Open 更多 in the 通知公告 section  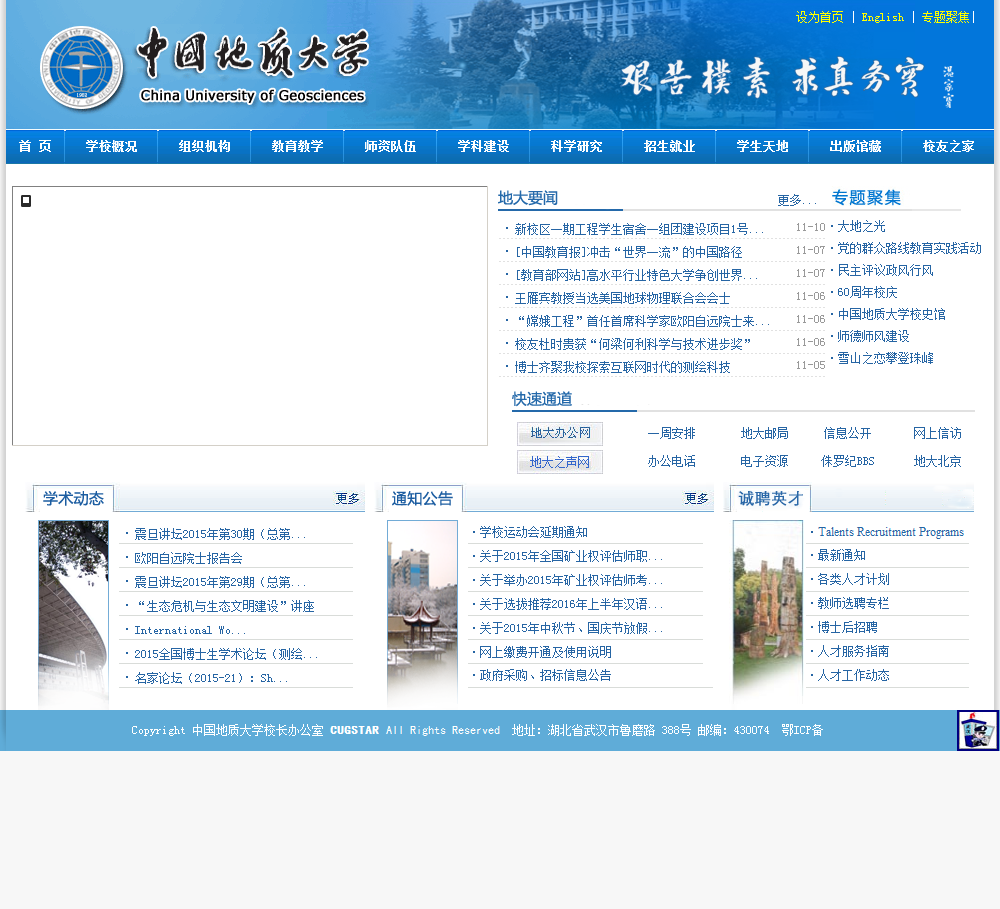(x=696, y=499)
